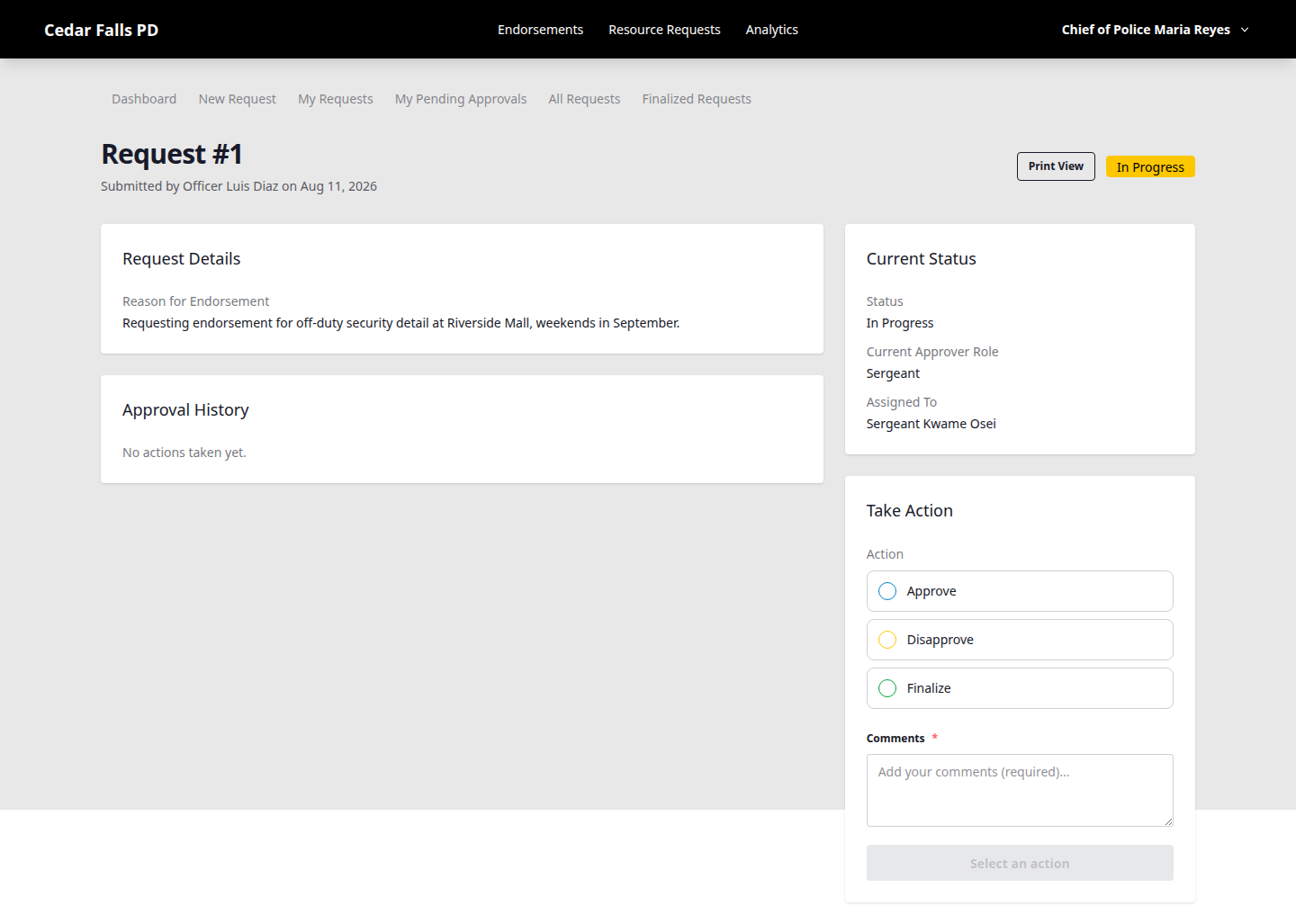Viewport: 1296px width, 924px height.
Task: Open the Endorsements menu
Action: [540, 30]
